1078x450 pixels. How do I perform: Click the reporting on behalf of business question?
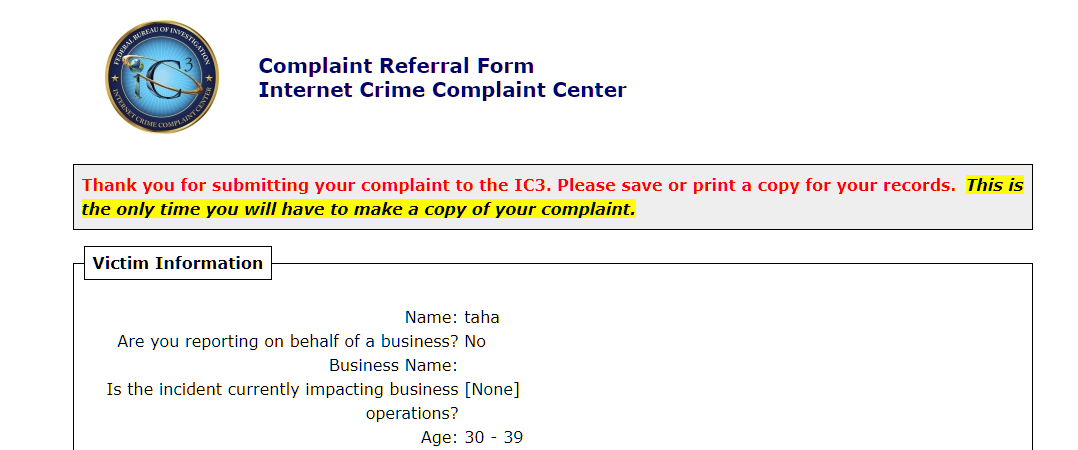(x=287, y=341)
